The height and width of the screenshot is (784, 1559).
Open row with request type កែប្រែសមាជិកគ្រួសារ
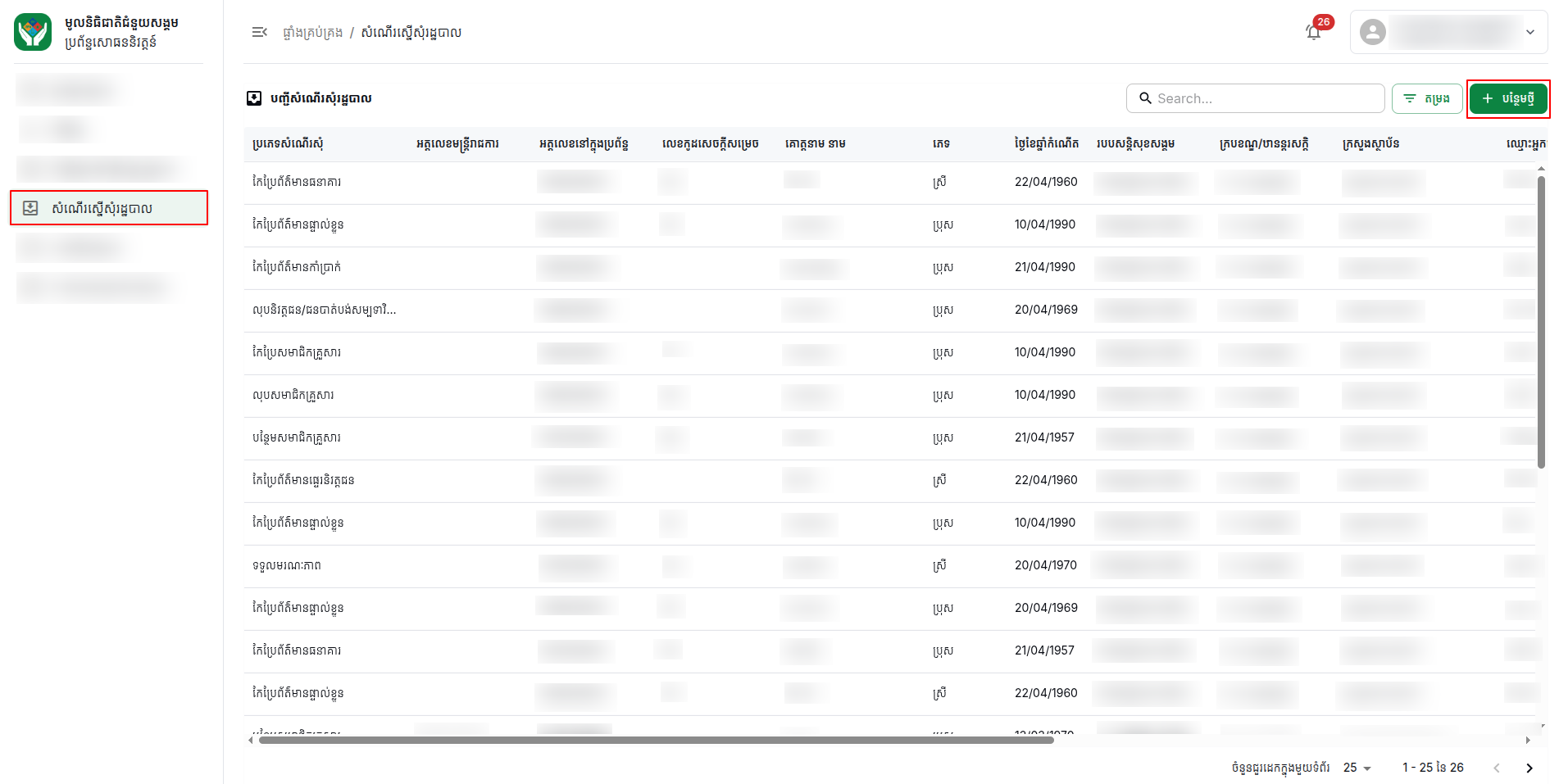click(889, 353)
